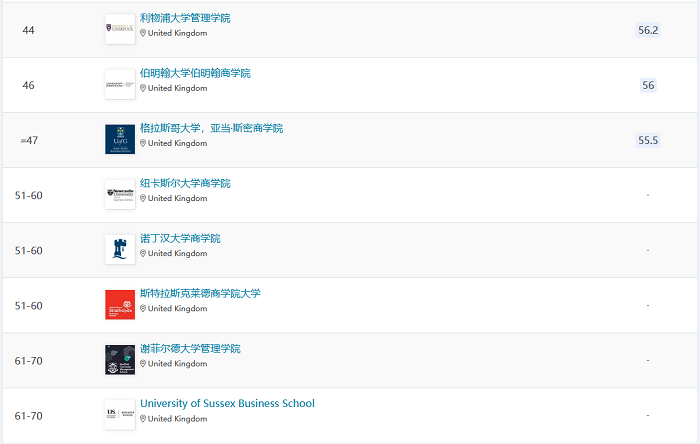Open the 诺丁汉大学商学院 link
The height and width of the screenshot is (444, 700).
pos(180,238)
